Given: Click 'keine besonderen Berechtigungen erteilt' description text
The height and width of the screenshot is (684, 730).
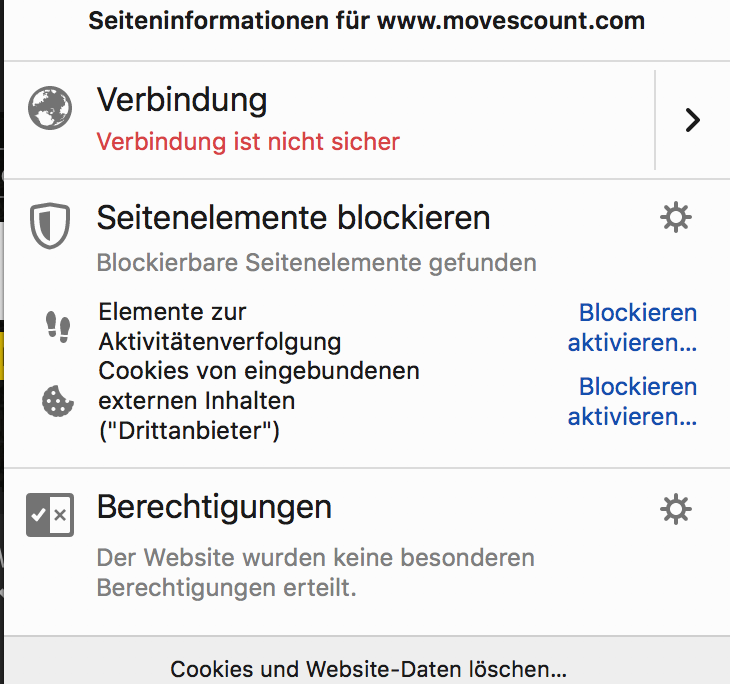Looking at the screenshot, I should click(316, 572).
